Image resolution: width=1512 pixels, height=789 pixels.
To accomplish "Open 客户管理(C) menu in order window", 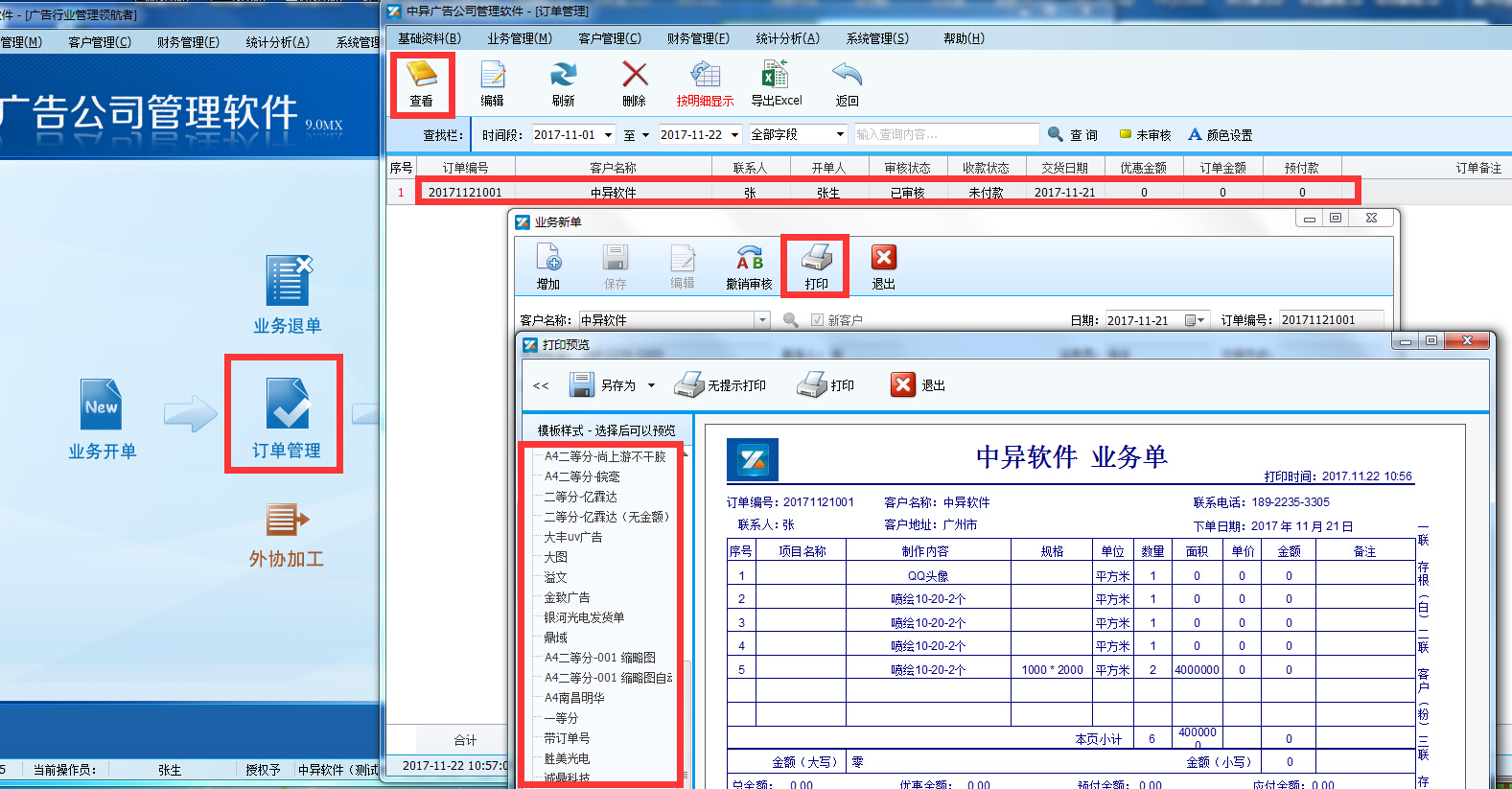I will pos(610,38).
